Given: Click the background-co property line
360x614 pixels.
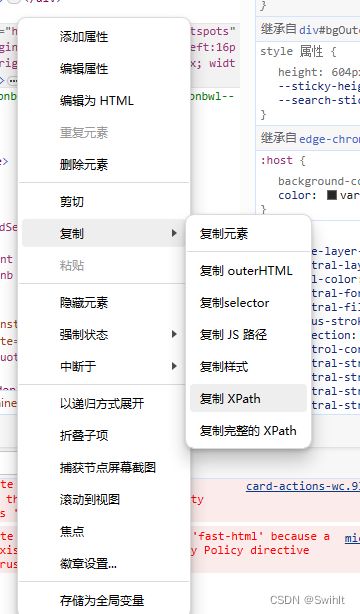Looking at the screenshot, I should point(319,181).
